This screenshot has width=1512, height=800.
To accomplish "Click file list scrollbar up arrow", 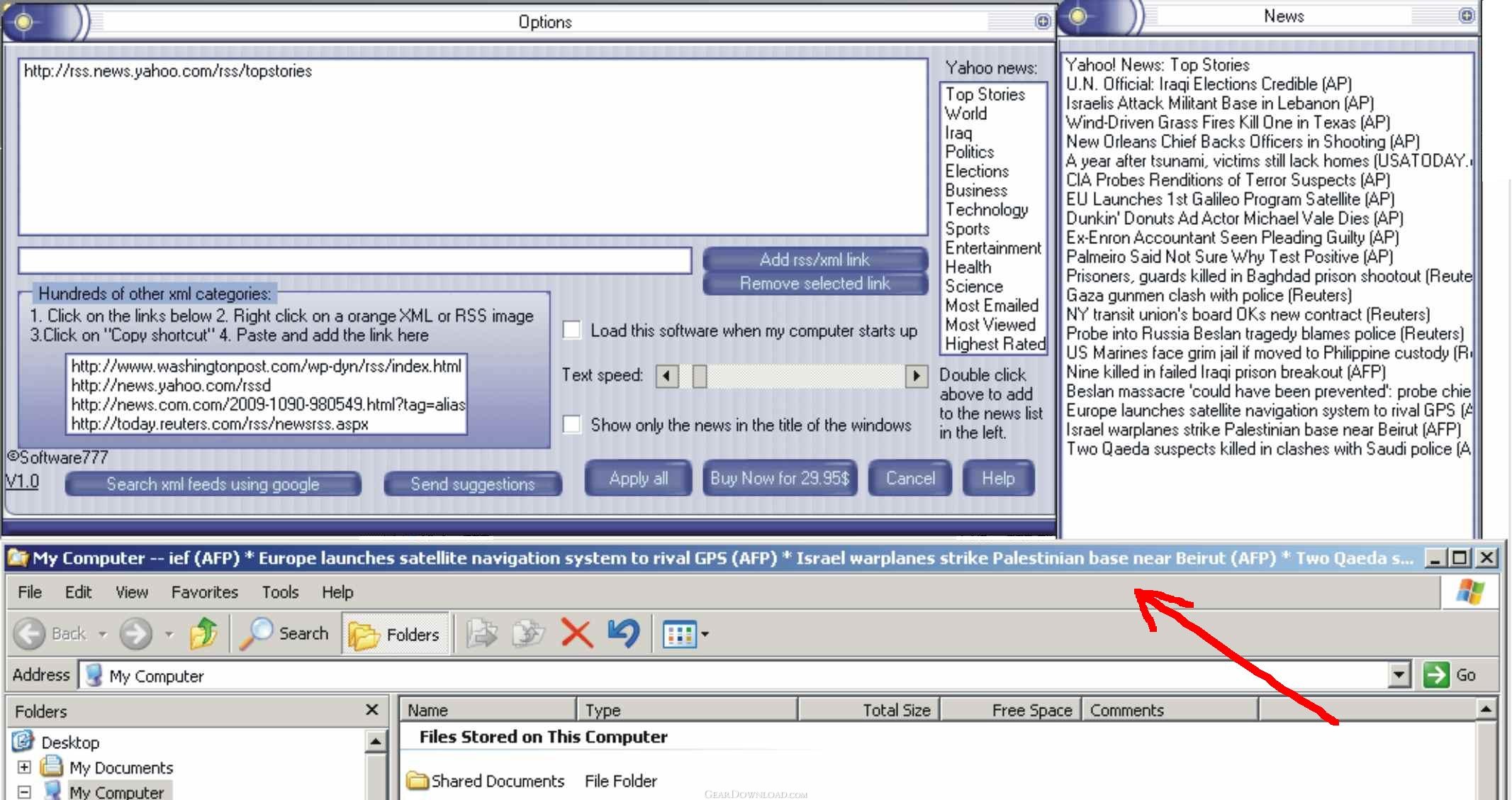I will pyautogui.click(x=1486, y=709).
